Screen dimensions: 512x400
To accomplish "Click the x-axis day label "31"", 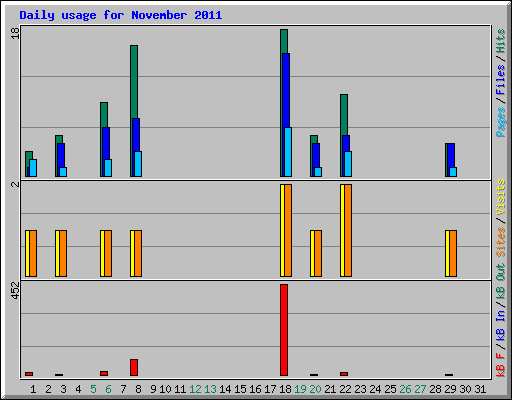I will click(x=480, y=389).
